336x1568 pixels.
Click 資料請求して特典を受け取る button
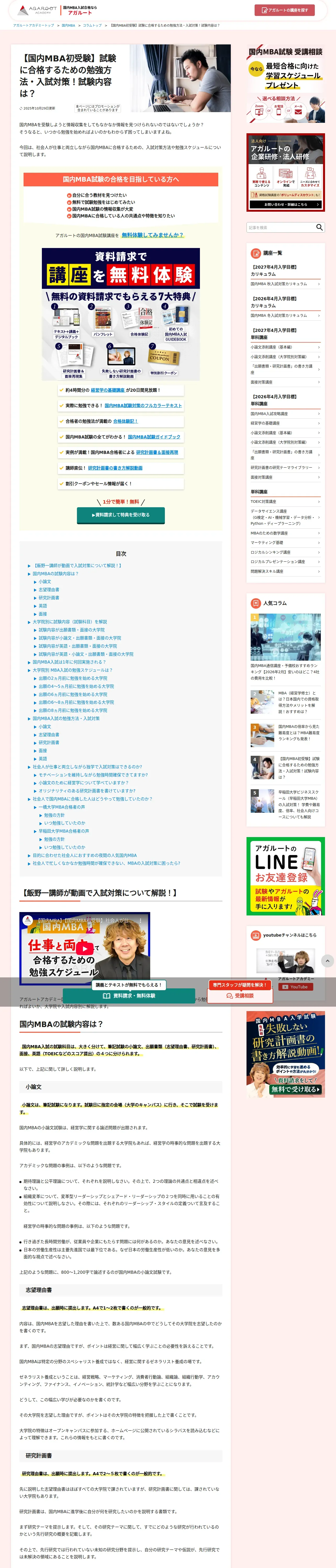click(x=121, y=514)
